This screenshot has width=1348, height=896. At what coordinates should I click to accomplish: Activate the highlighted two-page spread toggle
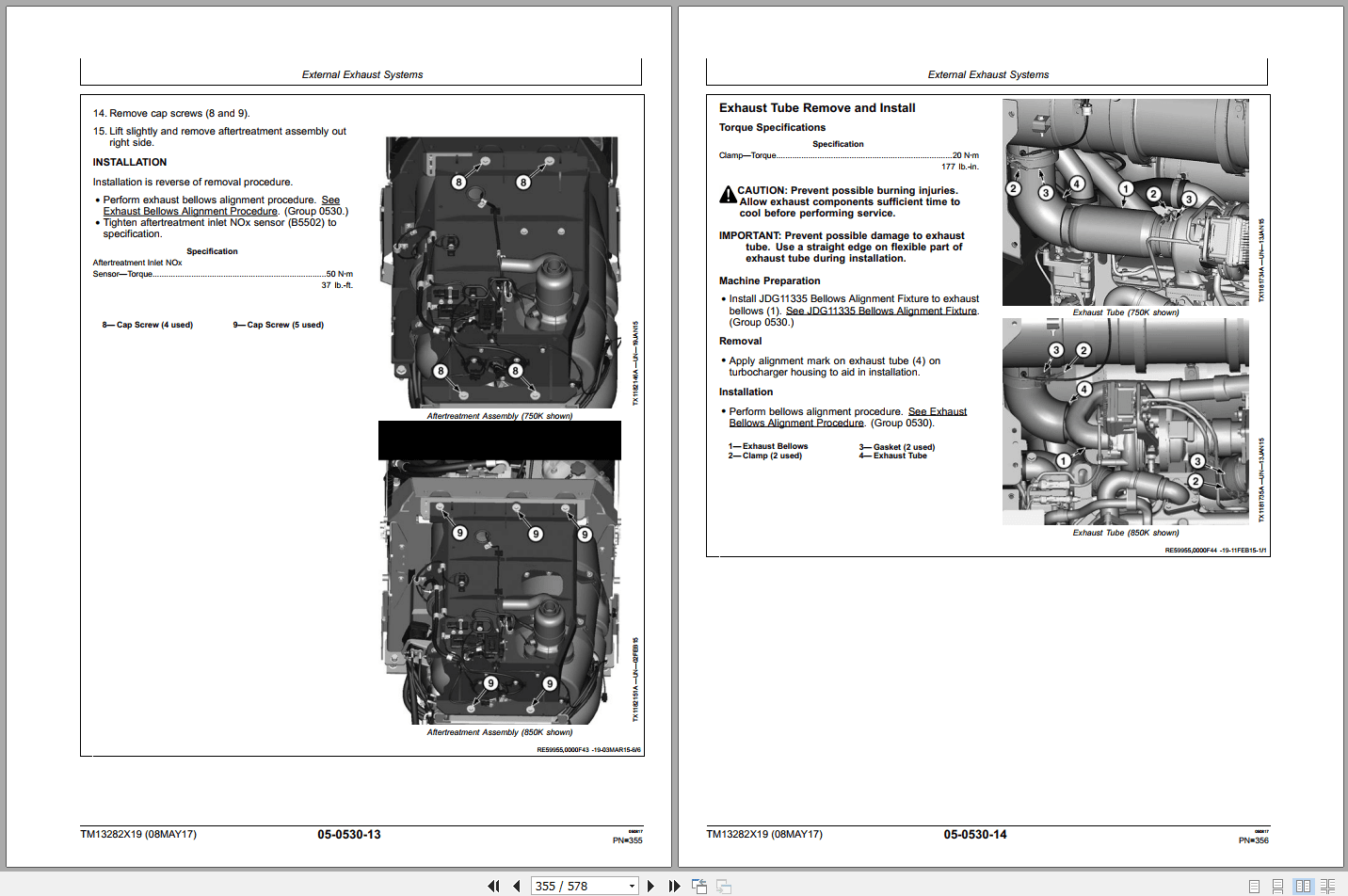click(x=1304, y=886)
